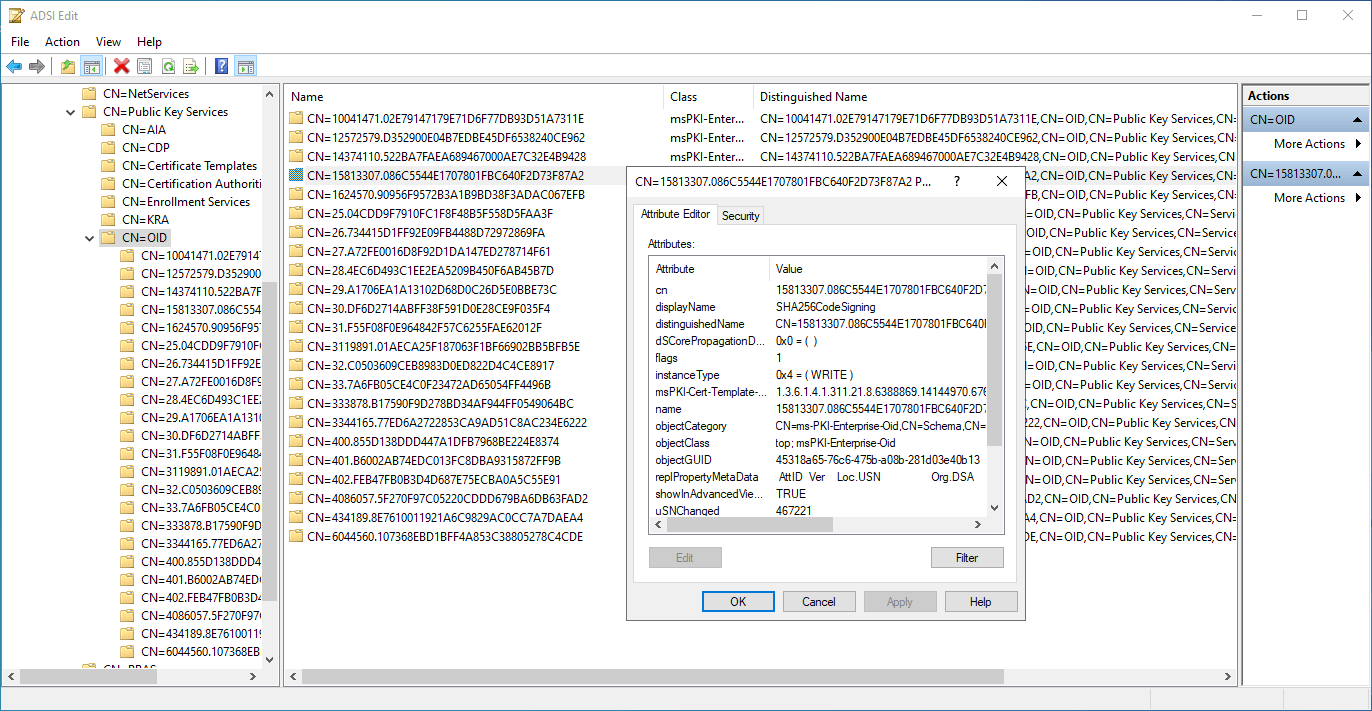Select CN=Certificate Templates in the tree
1372x711 pixels.
[189, 166]
